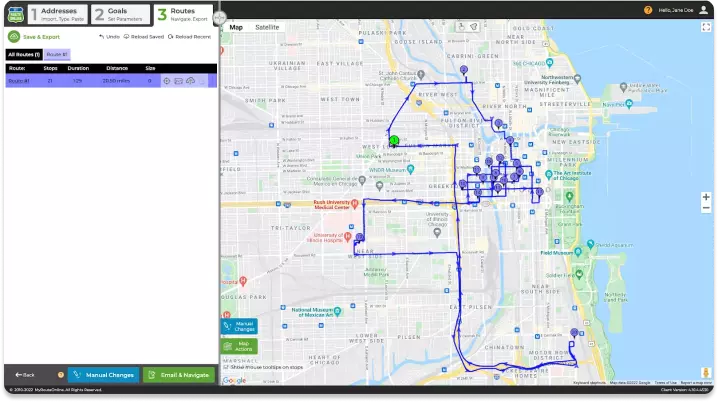This screenshot has height=402, width=718.
Task: Click the Rush University Medical Center pin
Action: 354,203
